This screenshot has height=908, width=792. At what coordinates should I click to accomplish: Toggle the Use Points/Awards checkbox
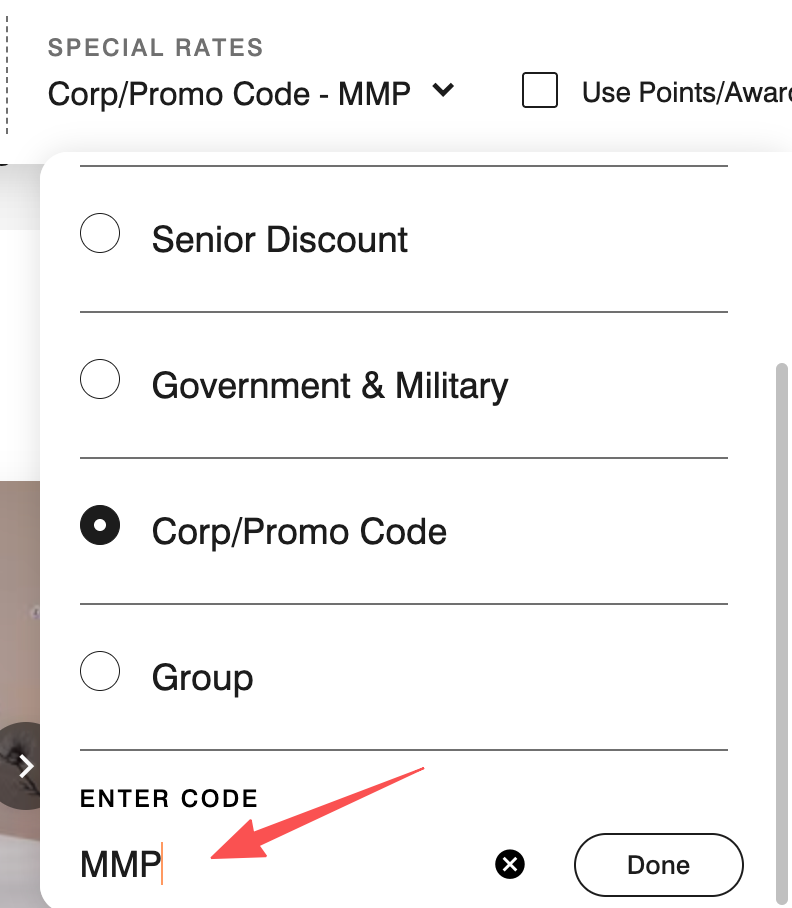pyautogui.click(x=540, y=91)
